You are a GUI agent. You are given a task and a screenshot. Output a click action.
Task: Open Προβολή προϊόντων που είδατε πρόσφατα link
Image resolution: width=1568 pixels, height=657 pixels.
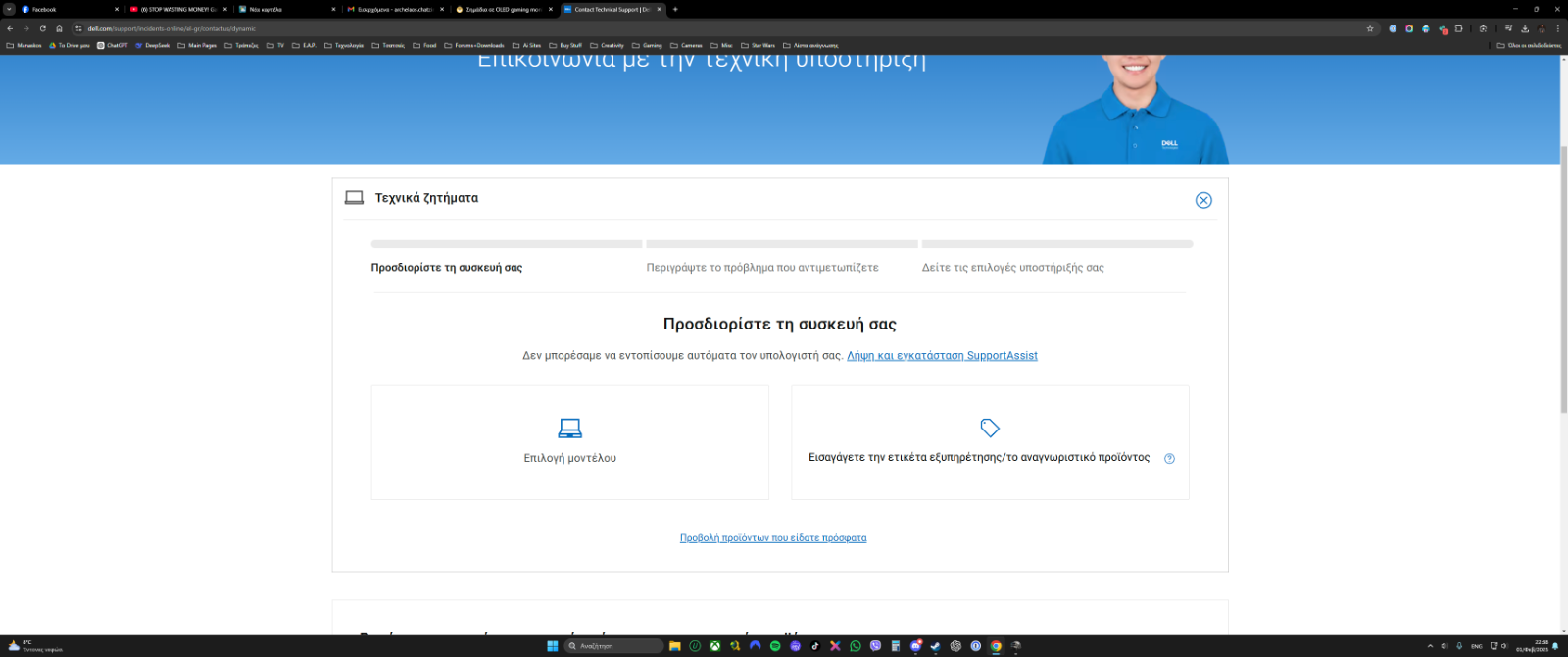coord(773,537)
